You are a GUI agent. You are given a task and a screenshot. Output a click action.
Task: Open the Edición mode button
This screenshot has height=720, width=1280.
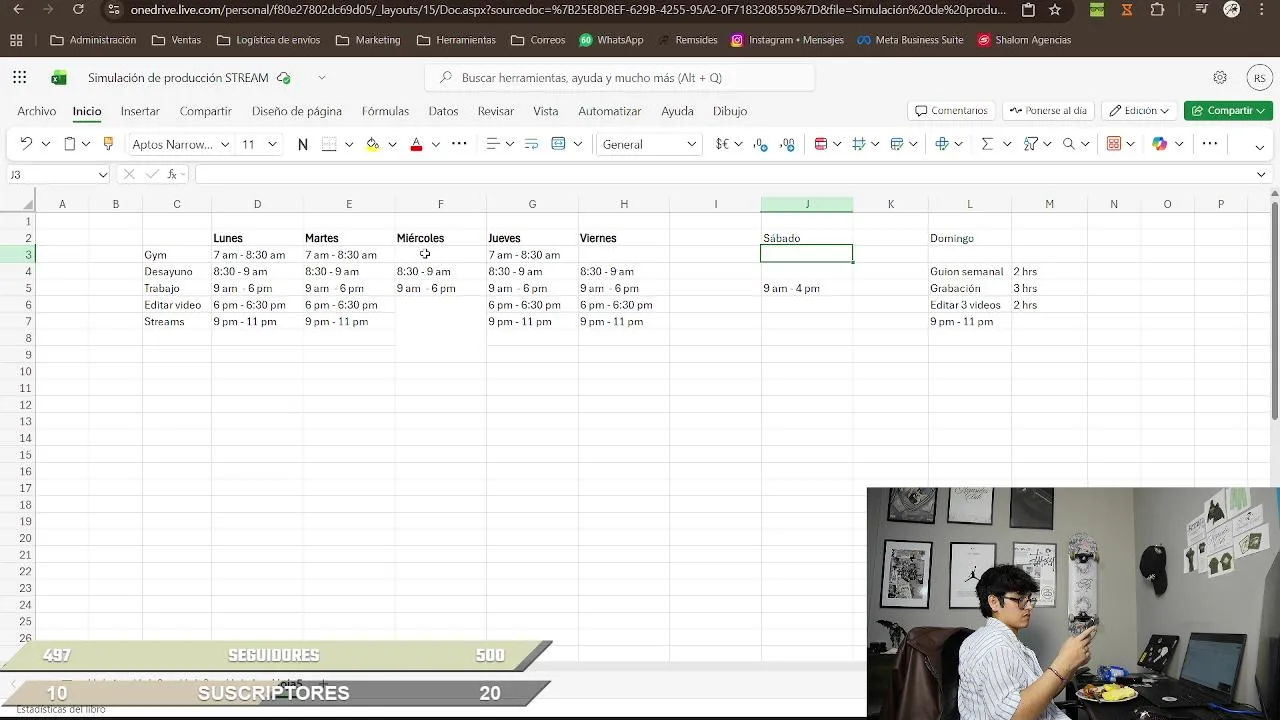[1139, 111]
